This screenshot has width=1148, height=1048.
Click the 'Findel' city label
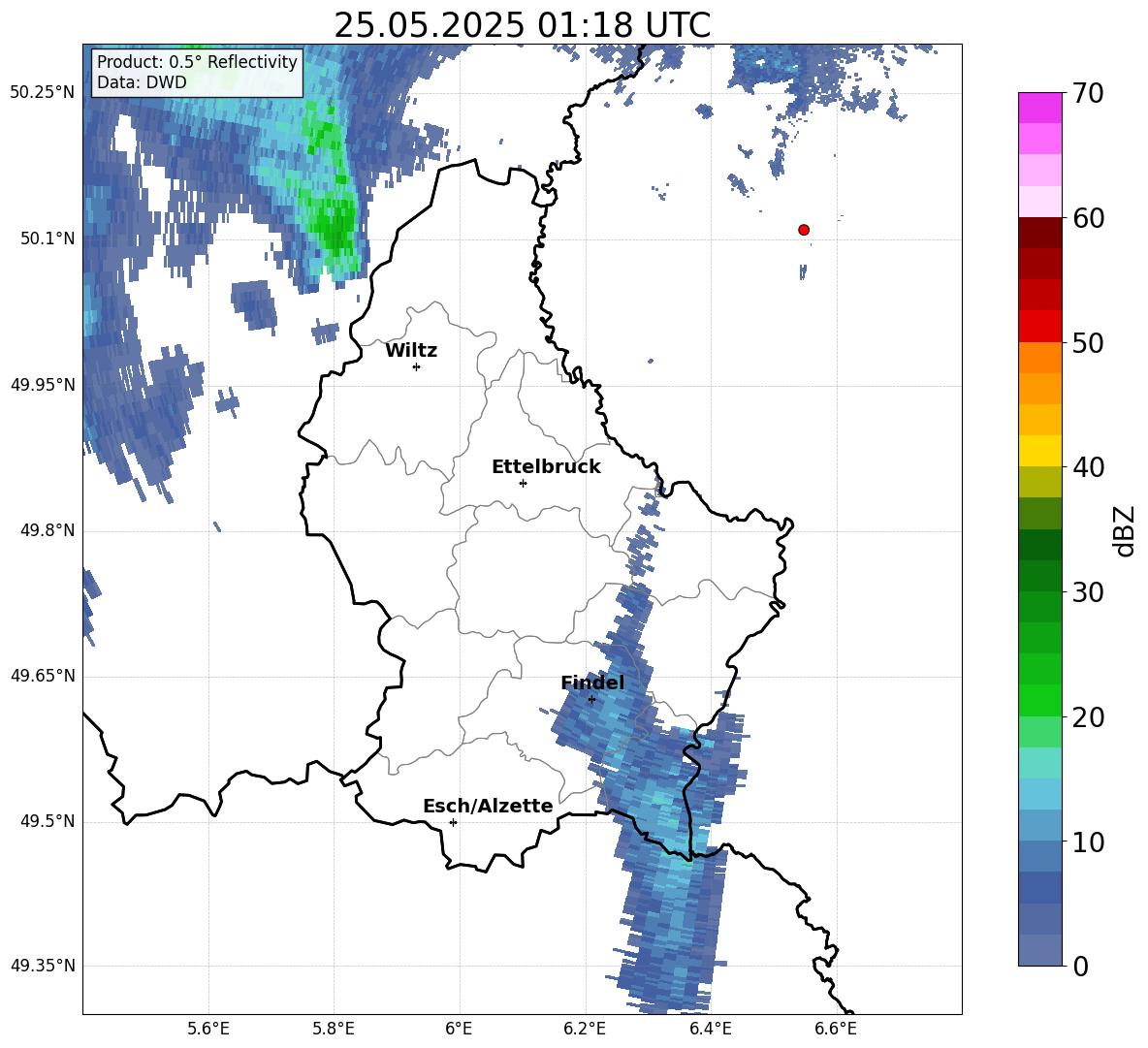tap(592, 683)
